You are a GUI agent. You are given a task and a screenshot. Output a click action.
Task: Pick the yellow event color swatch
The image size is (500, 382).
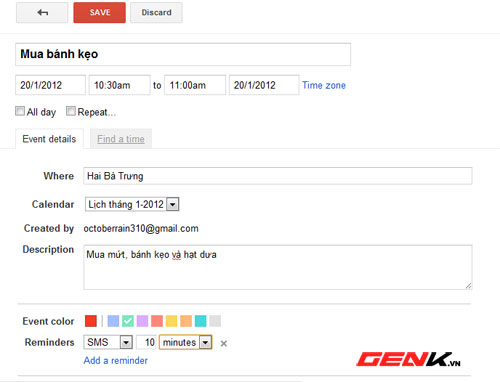[x=172, y=321]
